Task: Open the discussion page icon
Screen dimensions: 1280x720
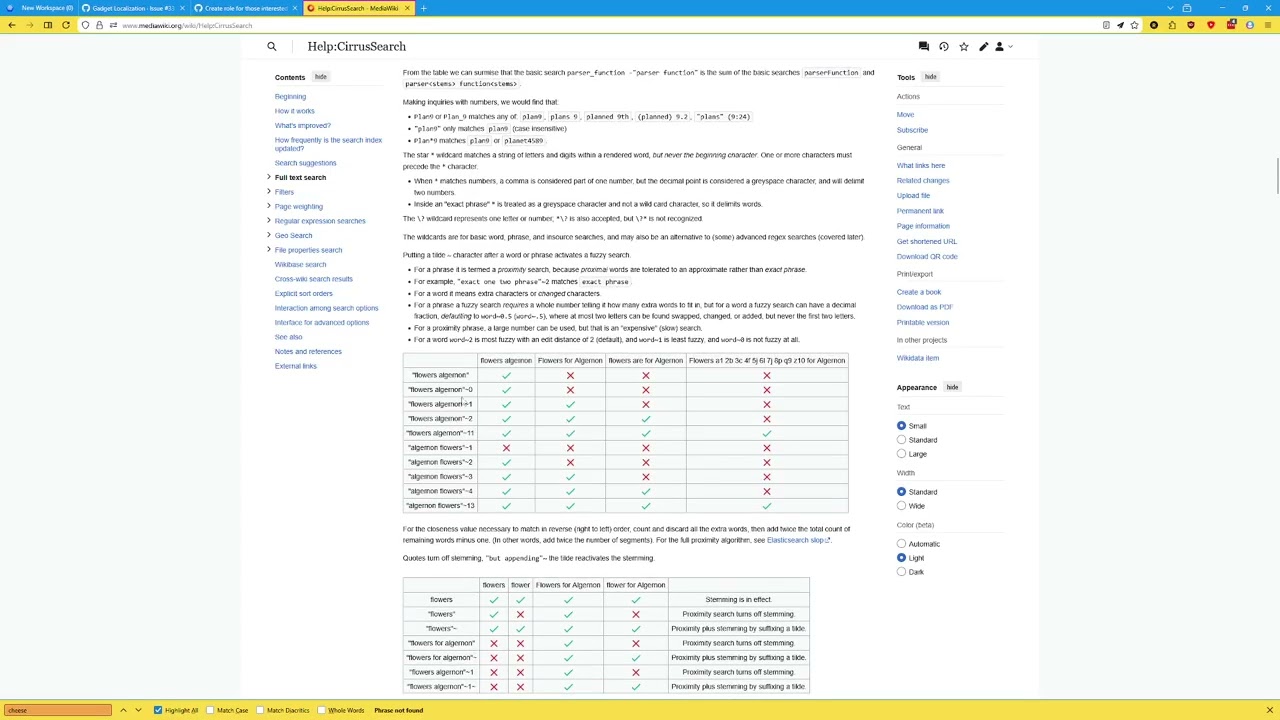Action: point(923,46)
